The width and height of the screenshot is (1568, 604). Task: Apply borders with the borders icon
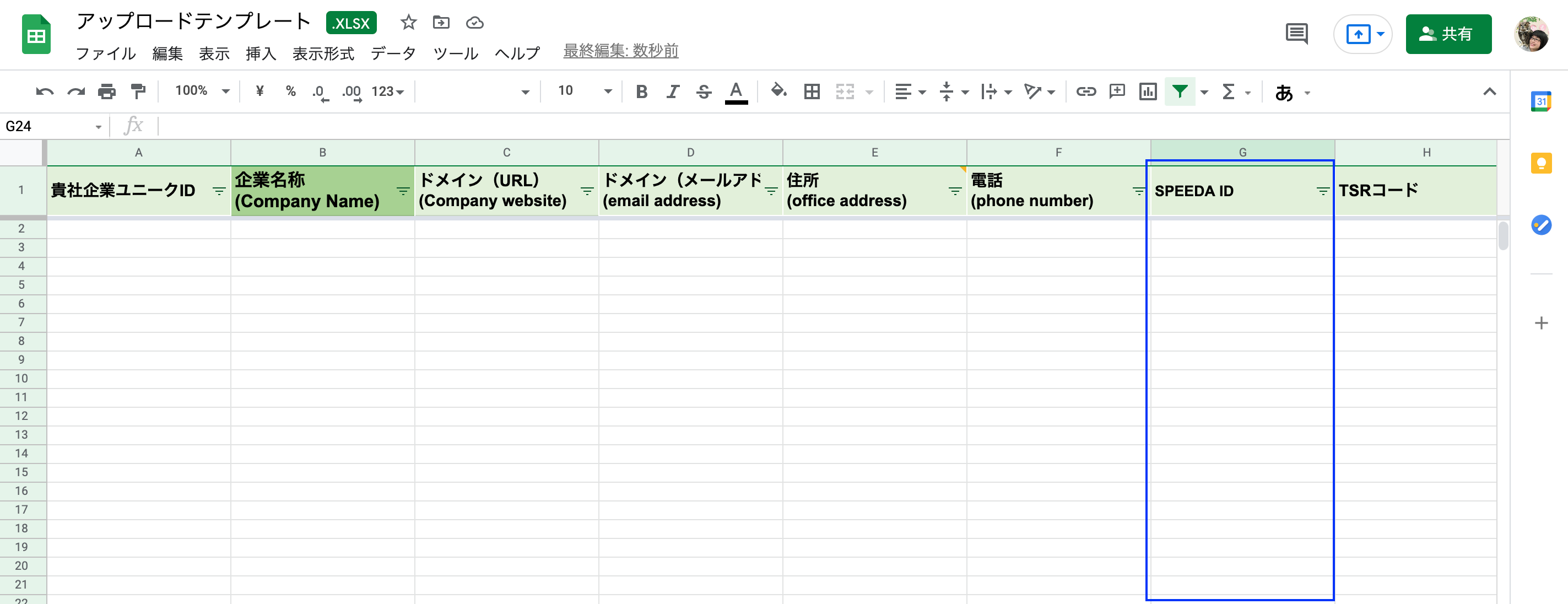(x=812, y=92)
